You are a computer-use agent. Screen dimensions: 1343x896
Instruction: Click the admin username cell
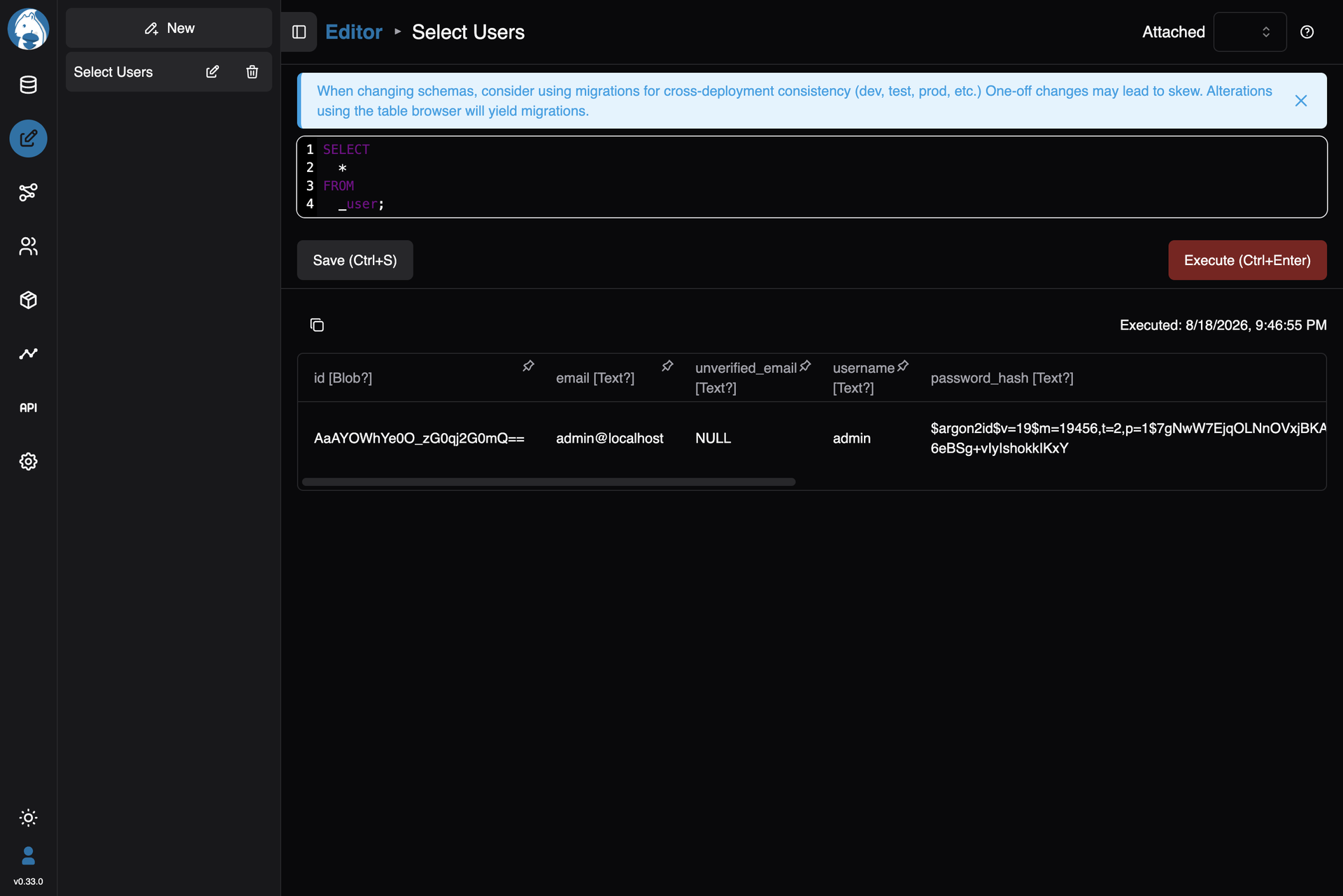(x=851, y=438)
